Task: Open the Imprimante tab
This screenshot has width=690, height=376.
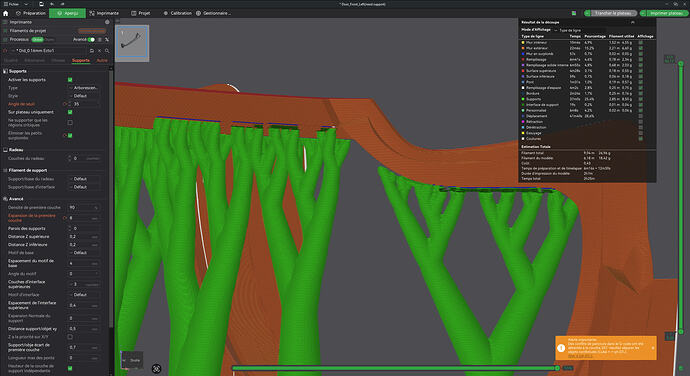Action: (104, 13)
